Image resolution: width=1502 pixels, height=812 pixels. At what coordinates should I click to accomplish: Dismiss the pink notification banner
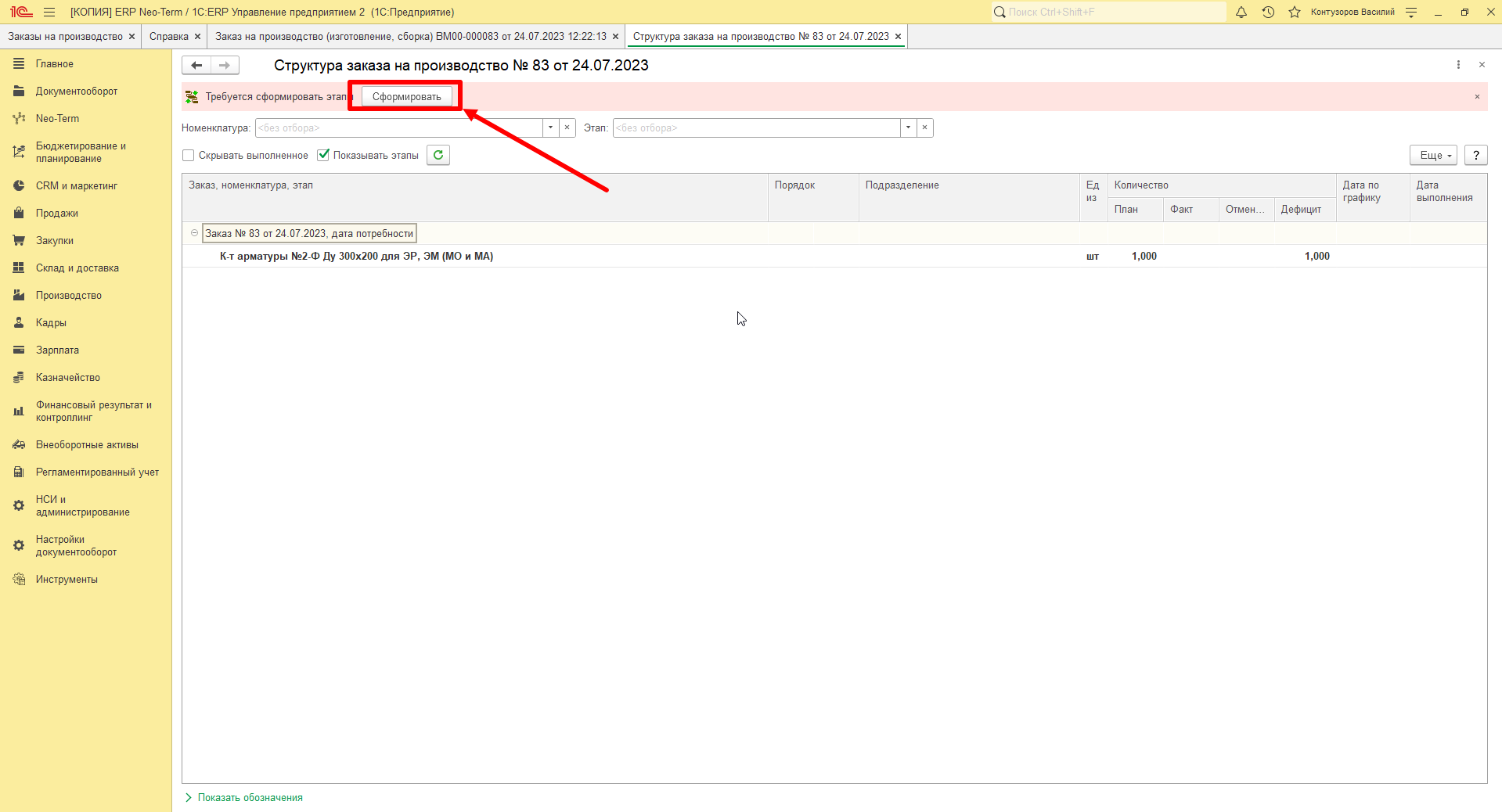[1477, 97]
